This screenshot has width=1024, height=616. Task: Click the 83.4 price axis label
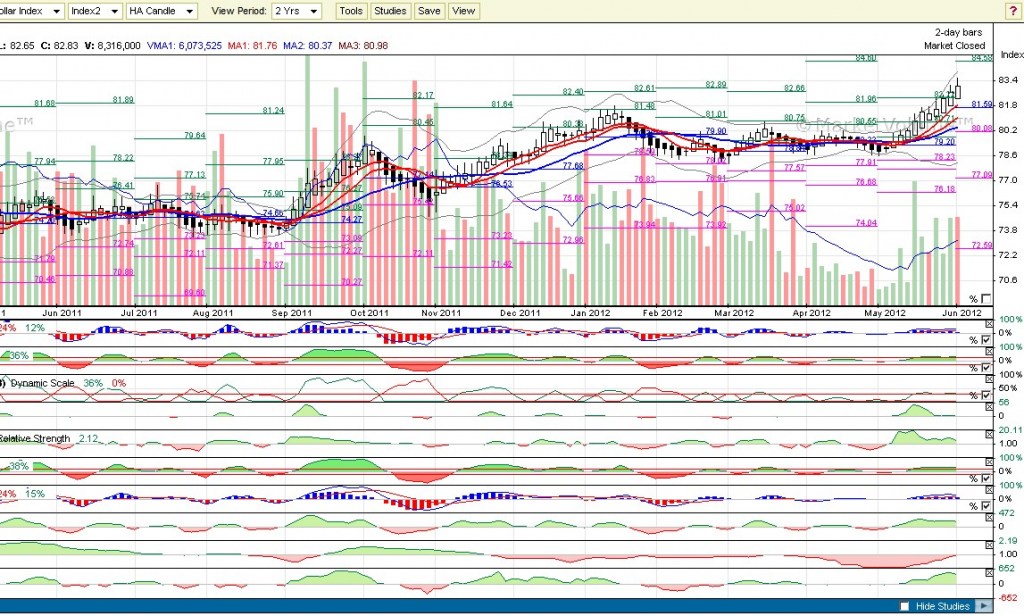pos(1008,80)
